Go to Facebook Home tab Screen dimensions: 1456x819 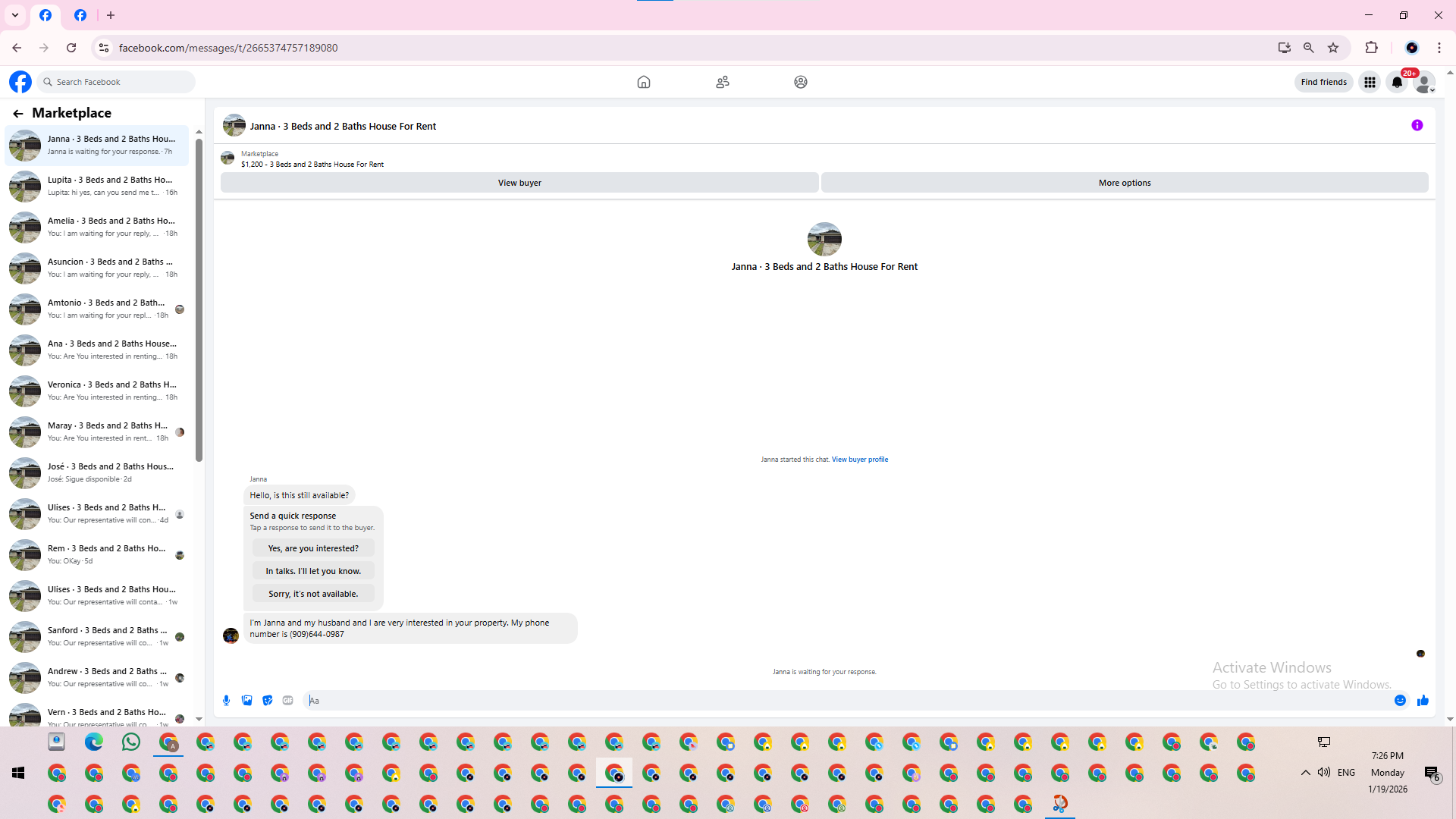click(x=643, y=82)
